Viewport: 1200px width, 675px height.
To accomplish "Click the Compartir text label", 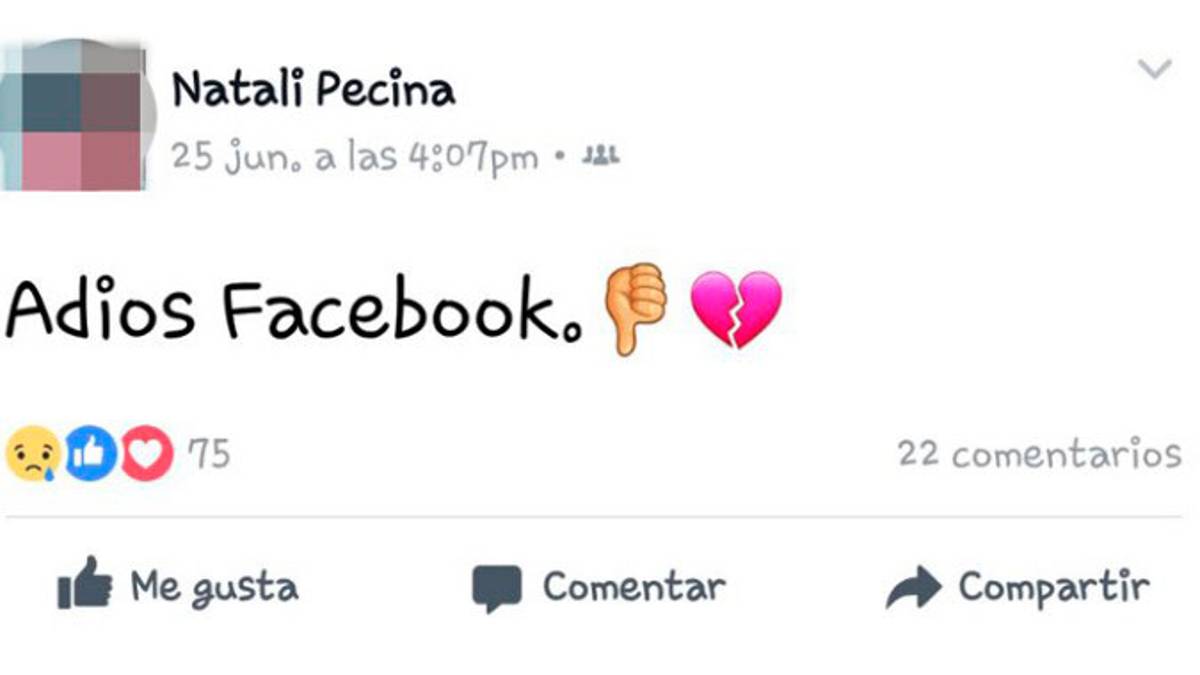I will [x=1054, y=588].
